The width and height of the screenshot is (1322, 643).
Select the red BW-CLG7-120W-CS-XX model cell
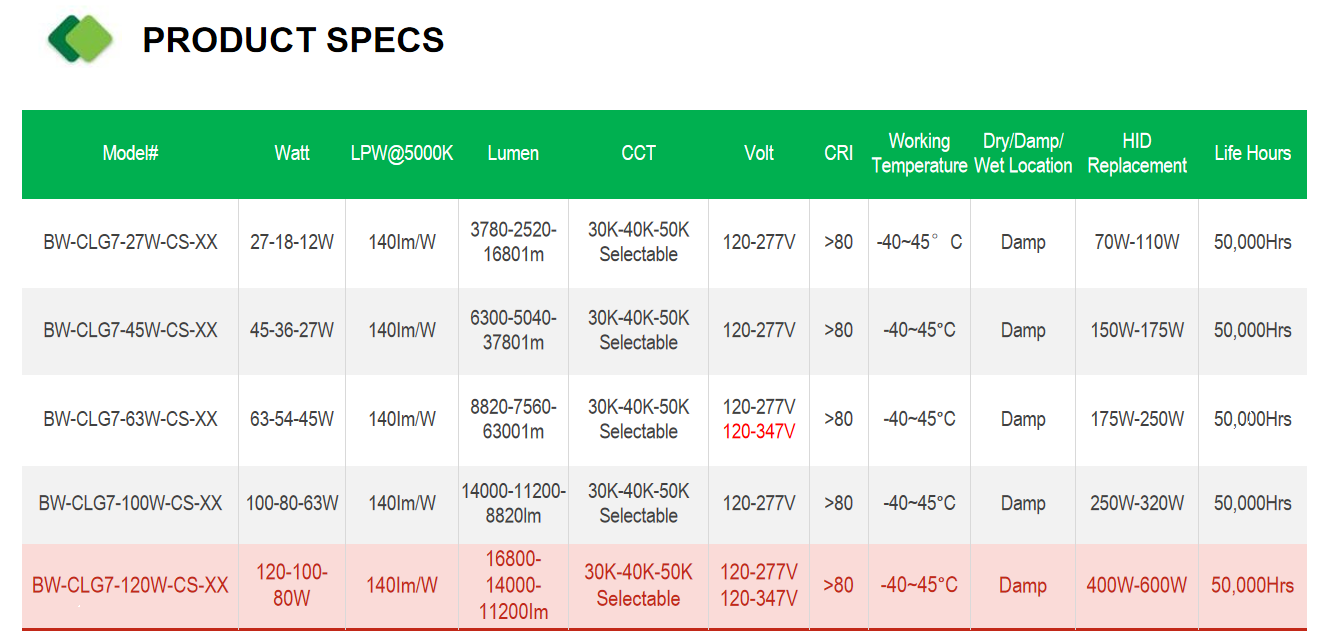[130, 586]
